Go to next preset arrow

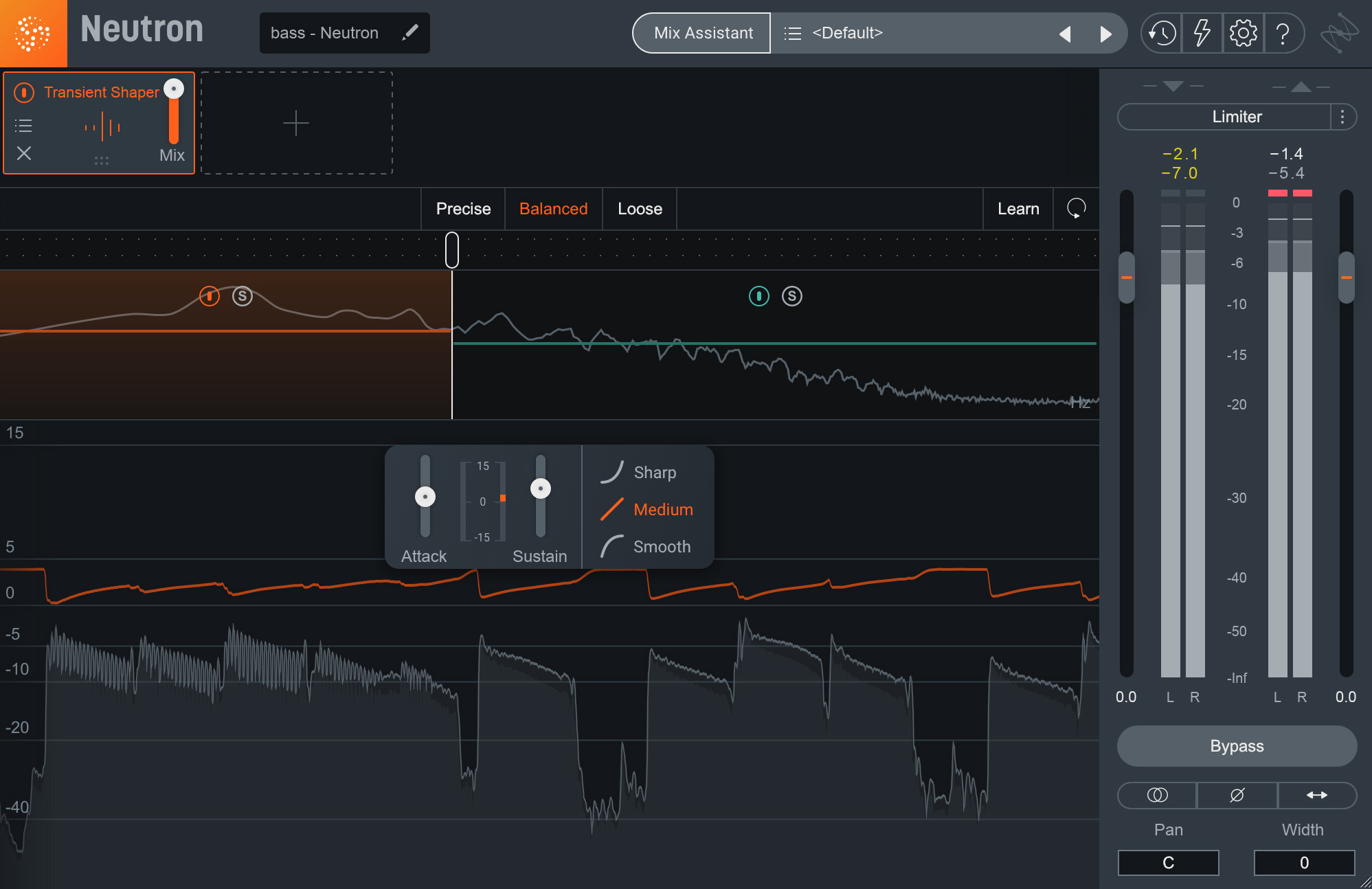coord(1105,34)
